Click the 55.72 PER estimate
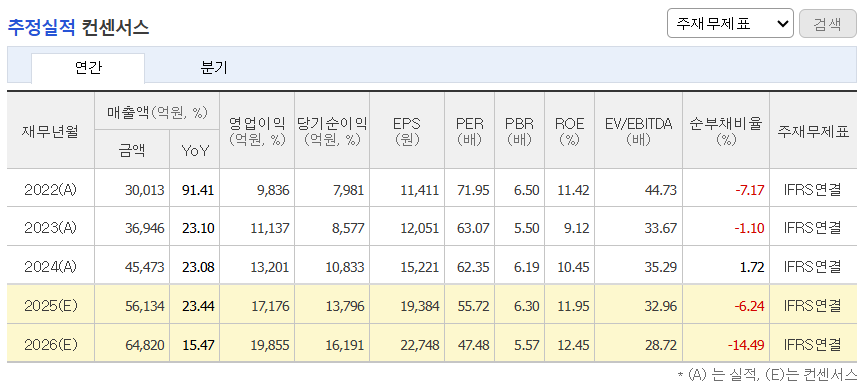 click(x=473, y=306)
